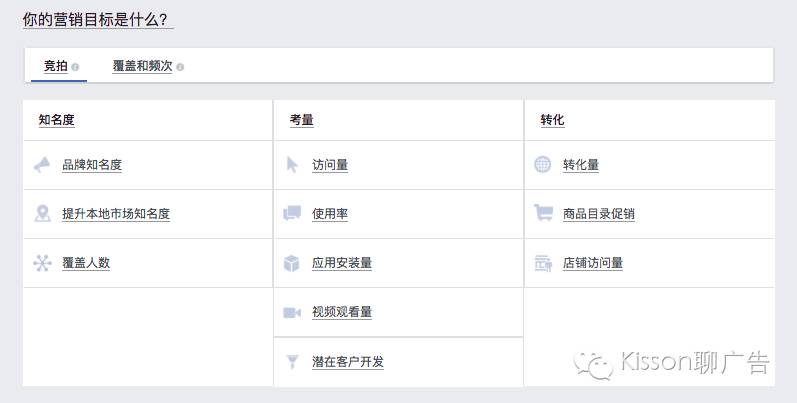Click the shopping cart icon for 商品目录促销

543,212
